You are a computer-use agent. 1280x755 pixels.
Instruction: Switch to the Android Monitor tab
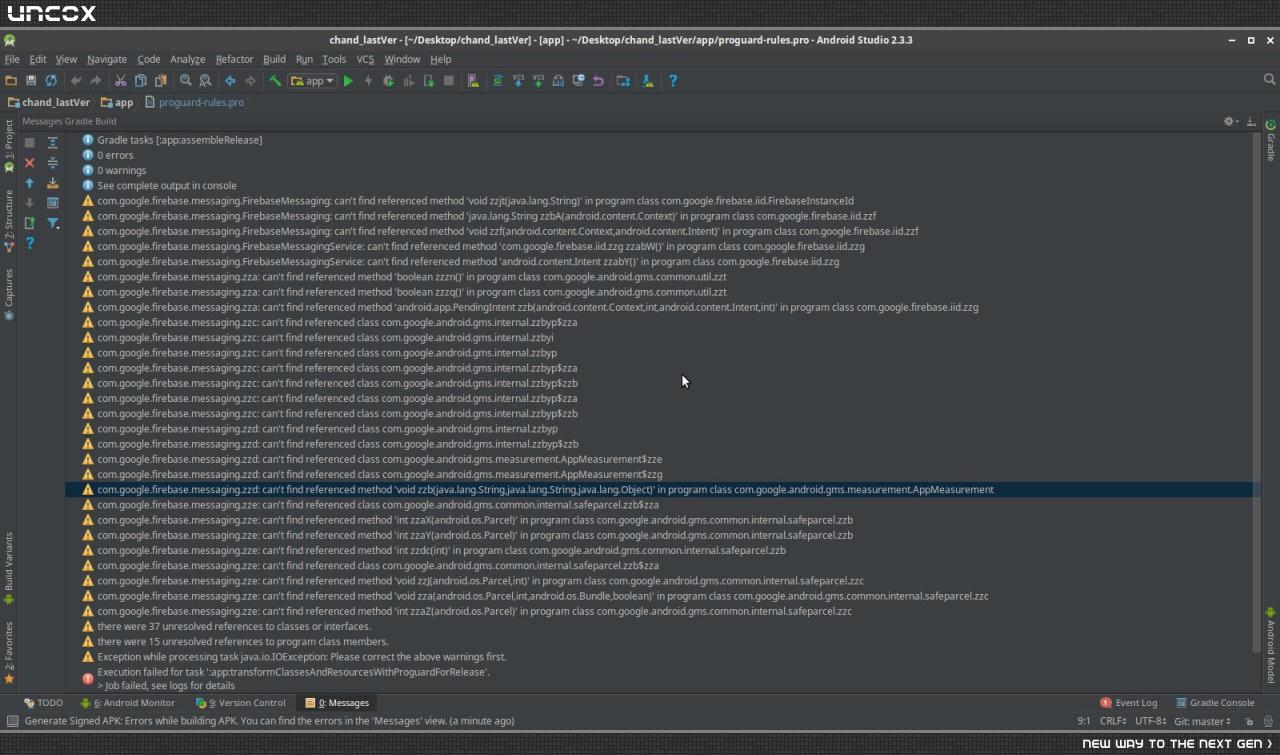click(x=127, y=703)
